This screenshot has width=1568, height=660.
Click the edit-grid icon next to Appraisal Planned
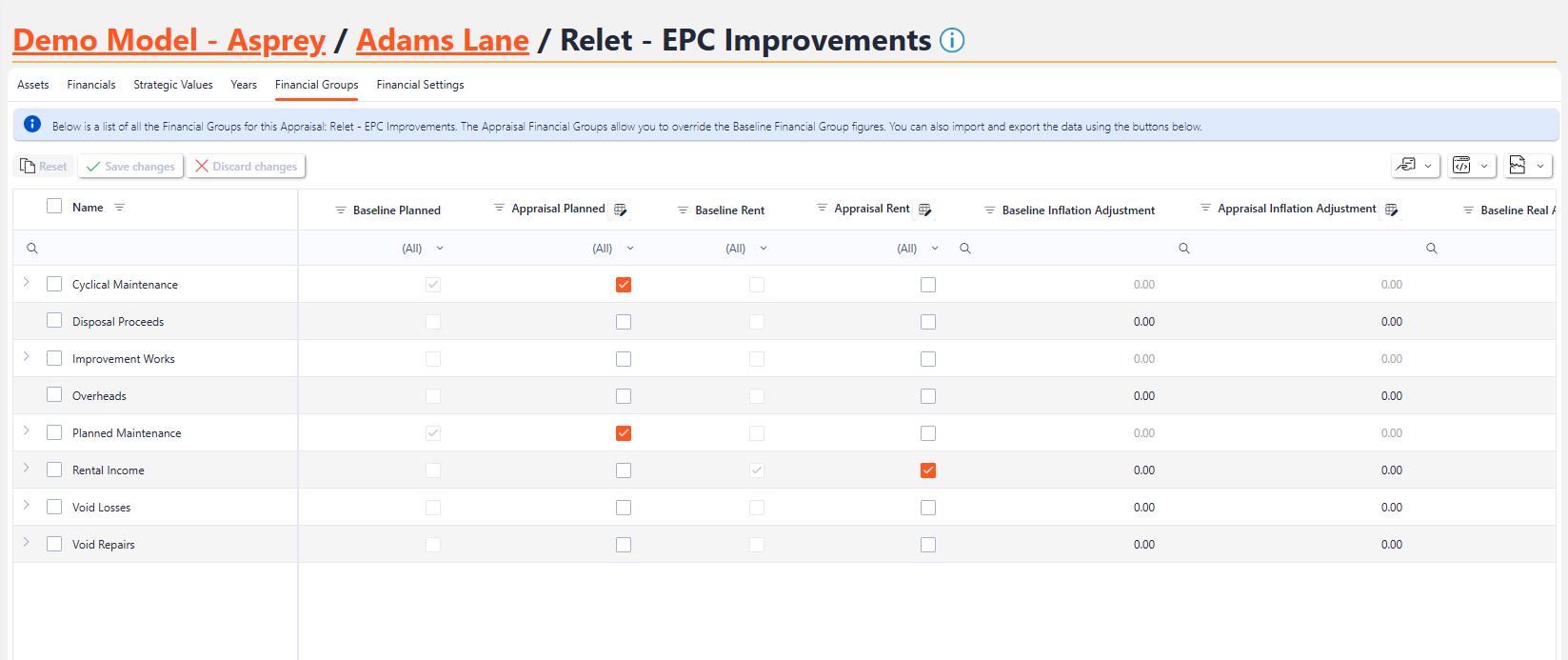click(x=620, y=210)
